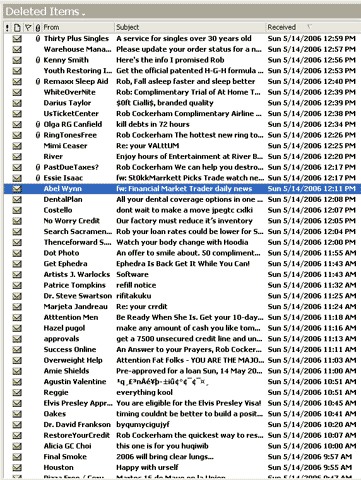
Task: Sort by the Subject column header
Action: [x=127, y=27]
